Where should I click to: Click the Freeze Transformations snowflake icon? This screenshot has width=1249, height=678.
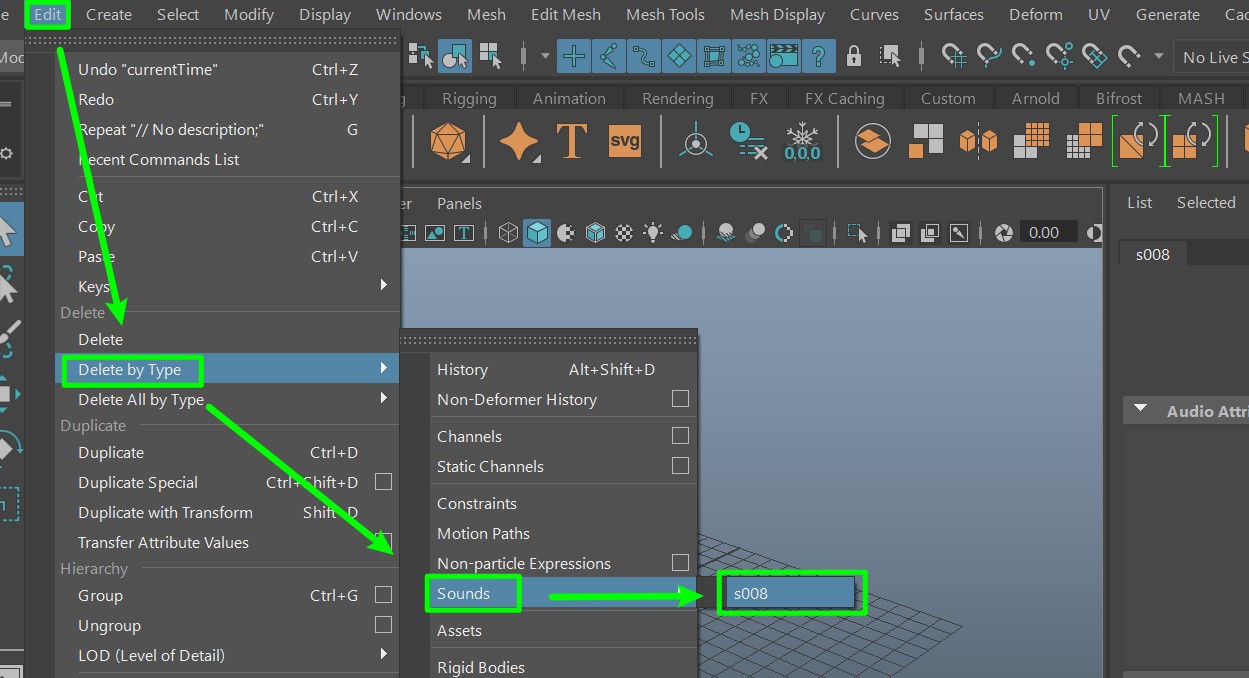tap(802, 141)
